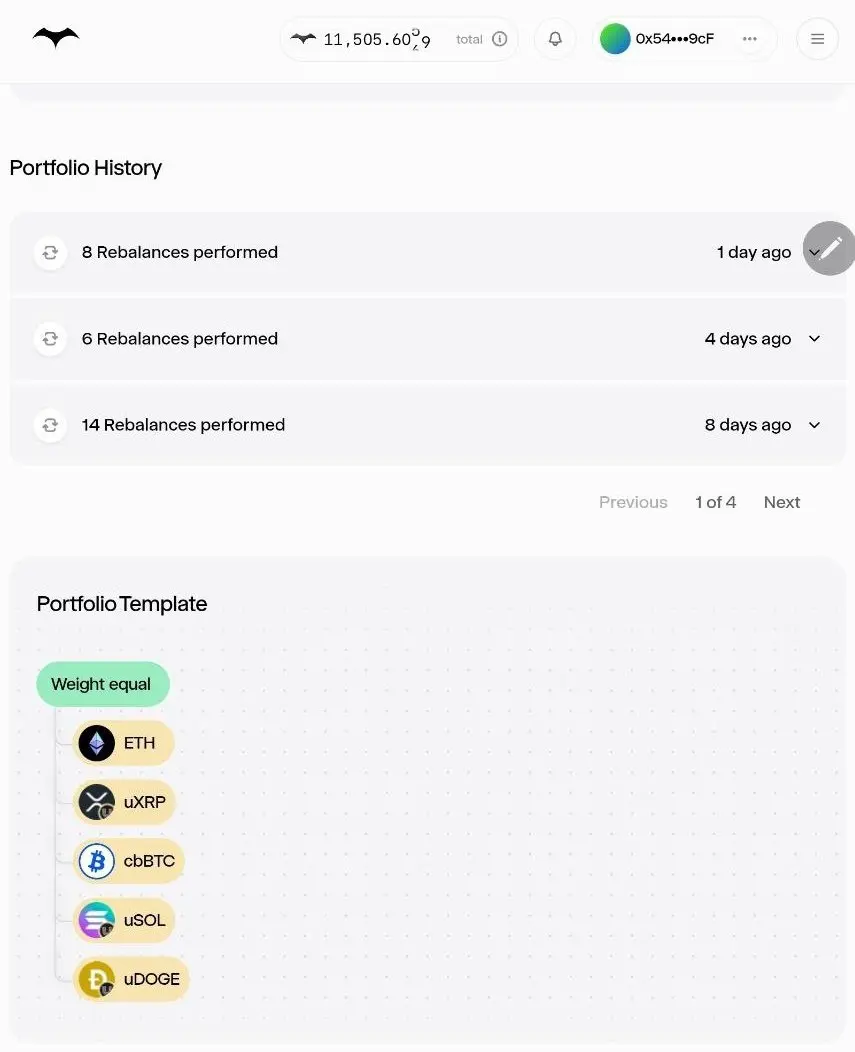Open wallet three-dots options
Image resolution: width=855 pixels, height=1052 pixels.
(750, 39)
